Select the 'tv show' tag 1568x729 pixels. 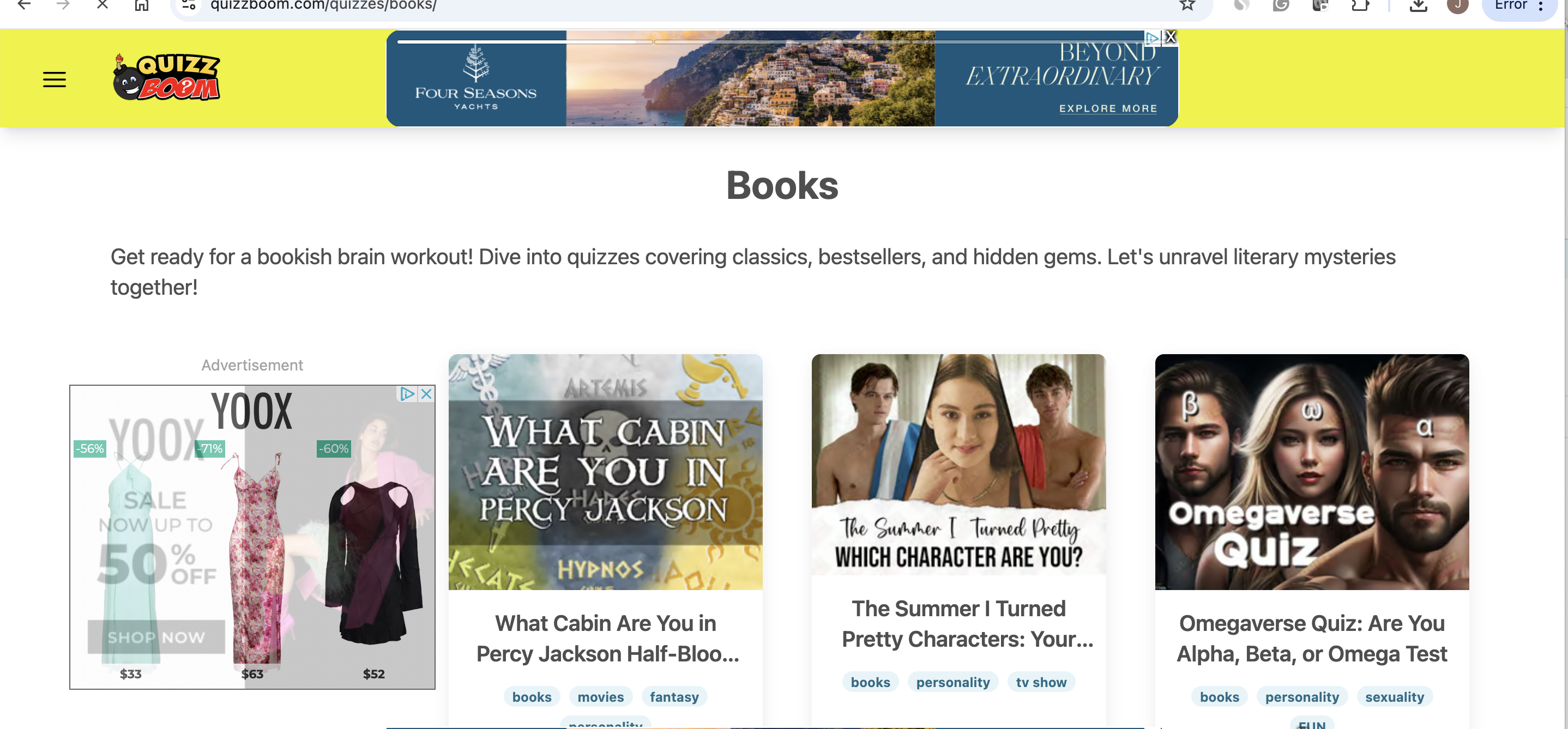click(x=1041, y=682)
